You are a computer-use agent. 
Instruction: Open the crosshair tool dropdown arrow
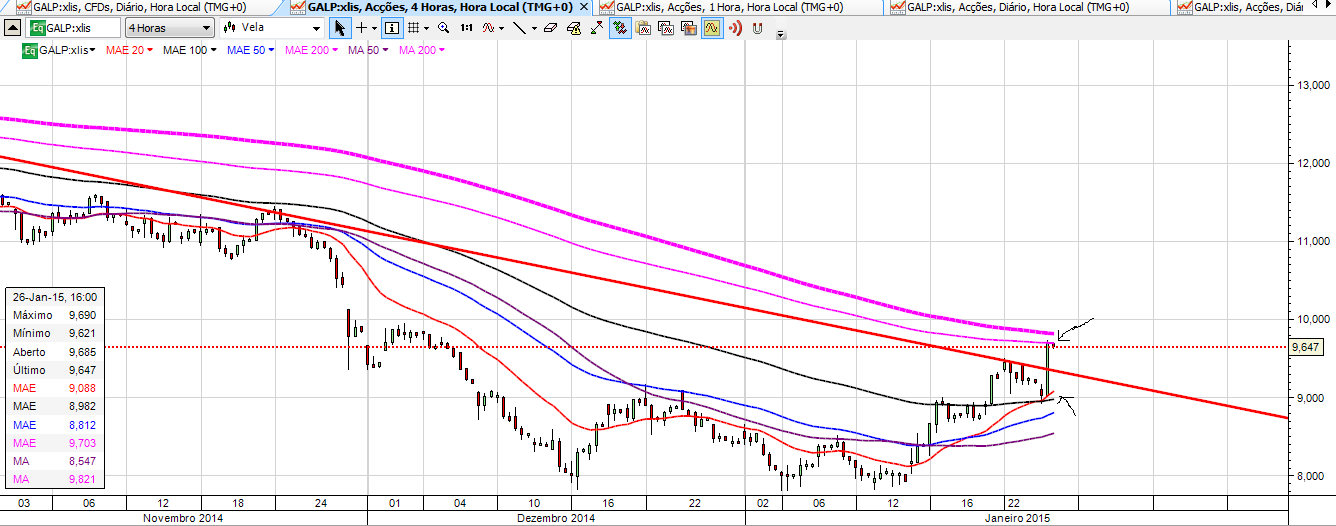[x=374, y=28]
